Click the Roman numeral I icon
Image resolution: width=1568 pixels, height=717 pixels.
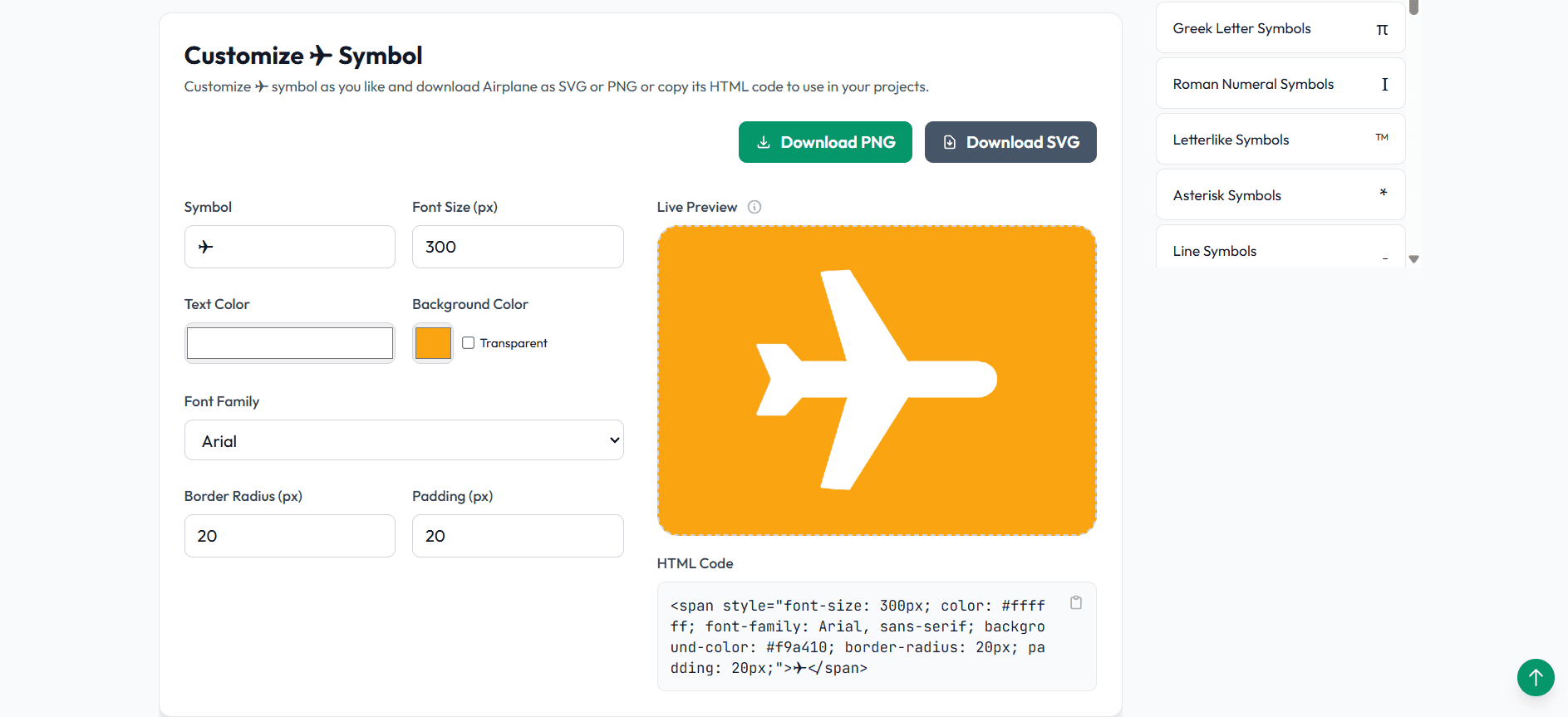point(1384,84)
